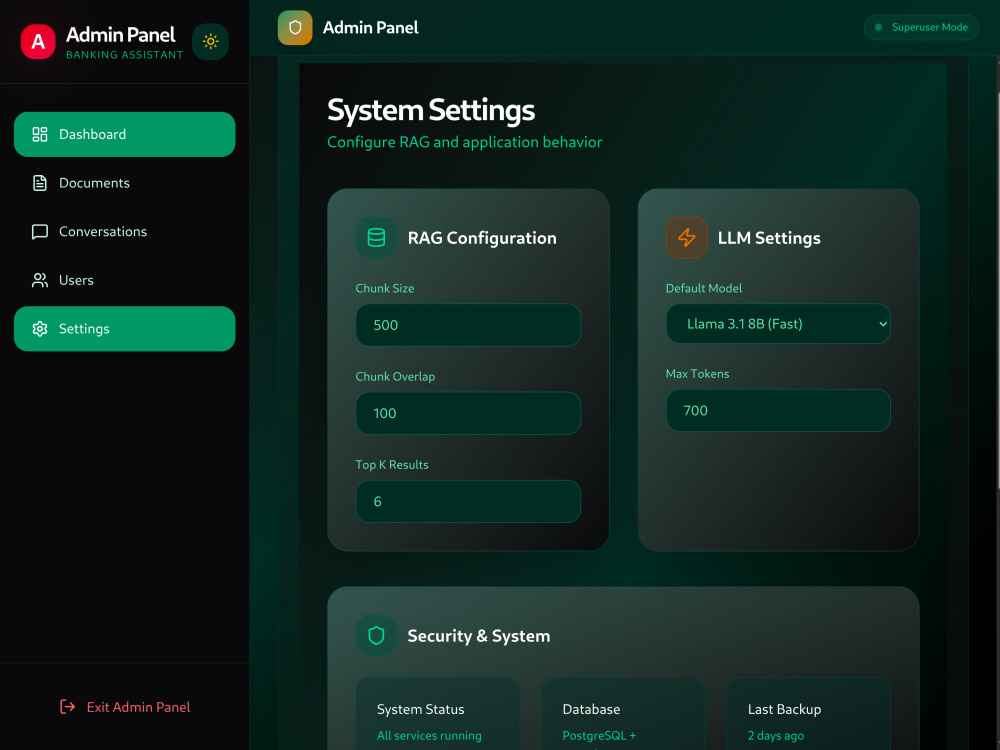Select the Settings menu item

coord(124,328)
